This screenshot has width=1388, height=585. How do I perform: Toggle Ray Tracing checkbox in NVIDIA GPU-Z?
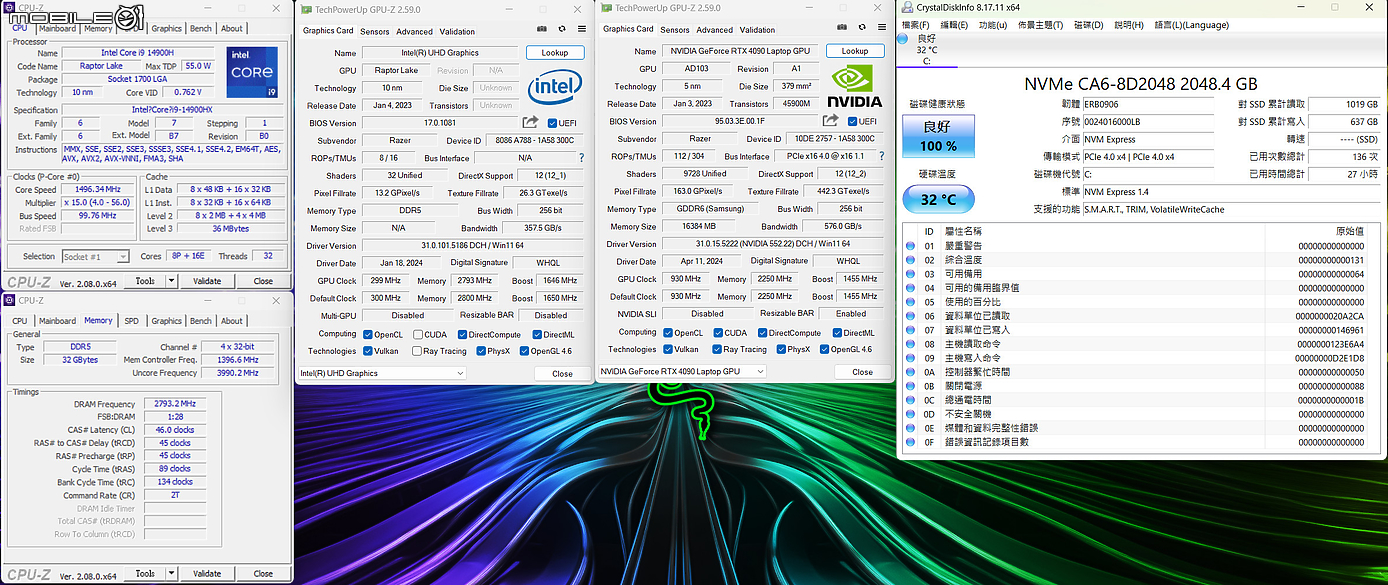point(716,349)
